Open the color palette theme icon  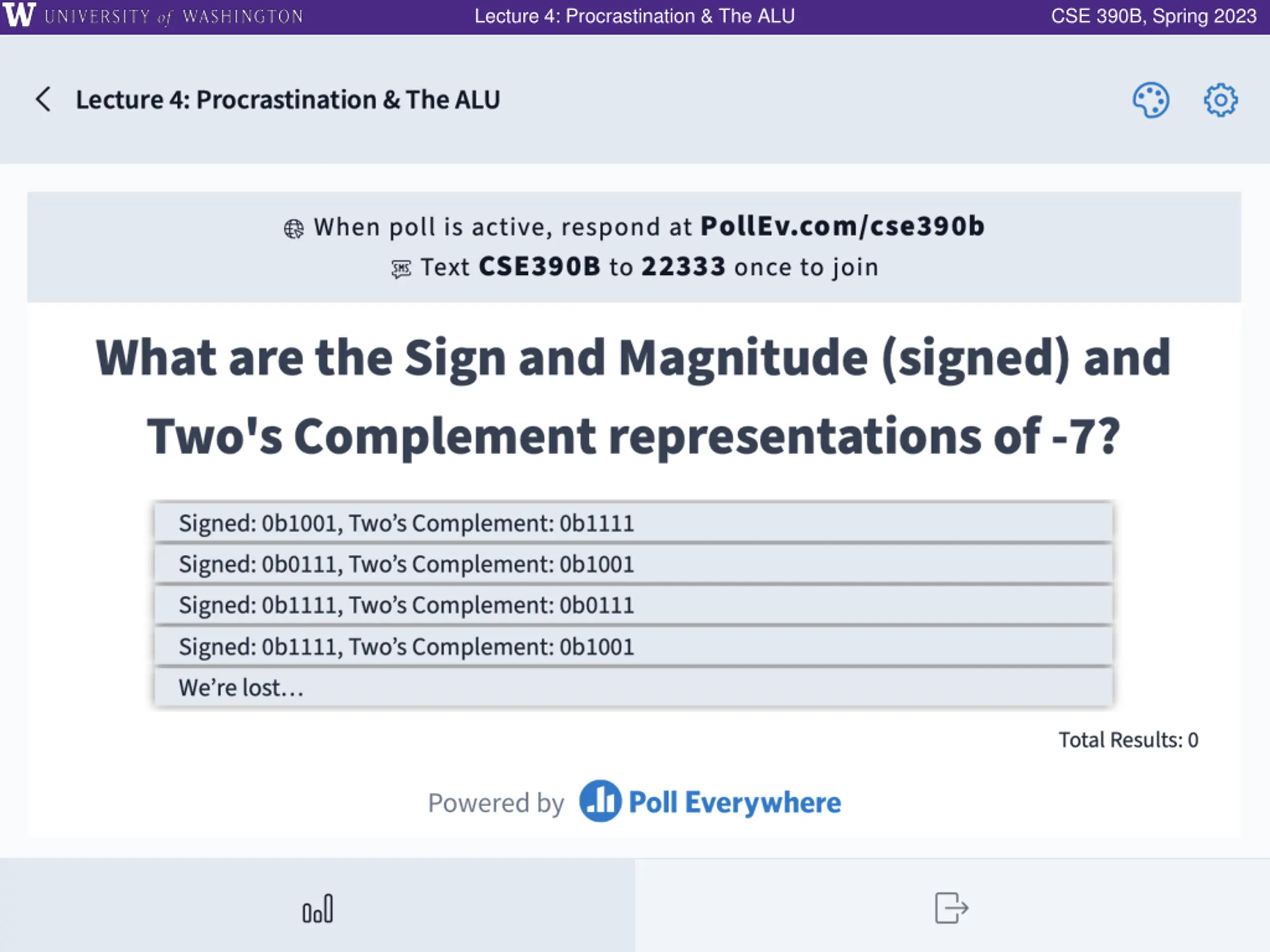coord(1150,101)
